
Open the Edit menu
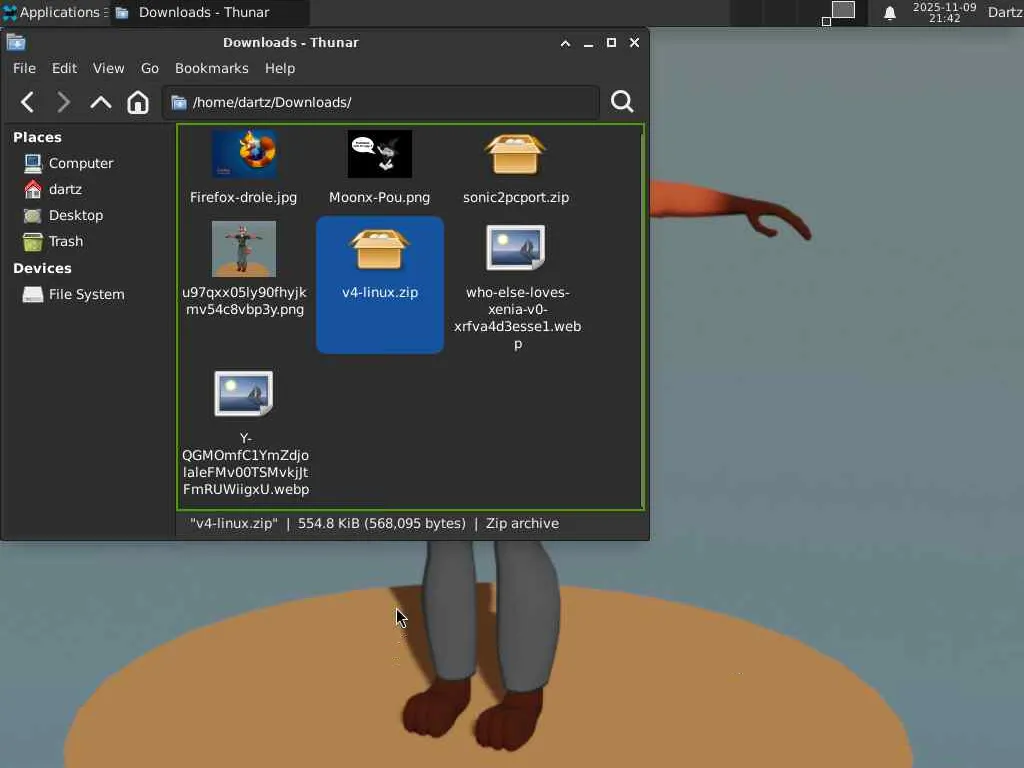pos(64,68)
